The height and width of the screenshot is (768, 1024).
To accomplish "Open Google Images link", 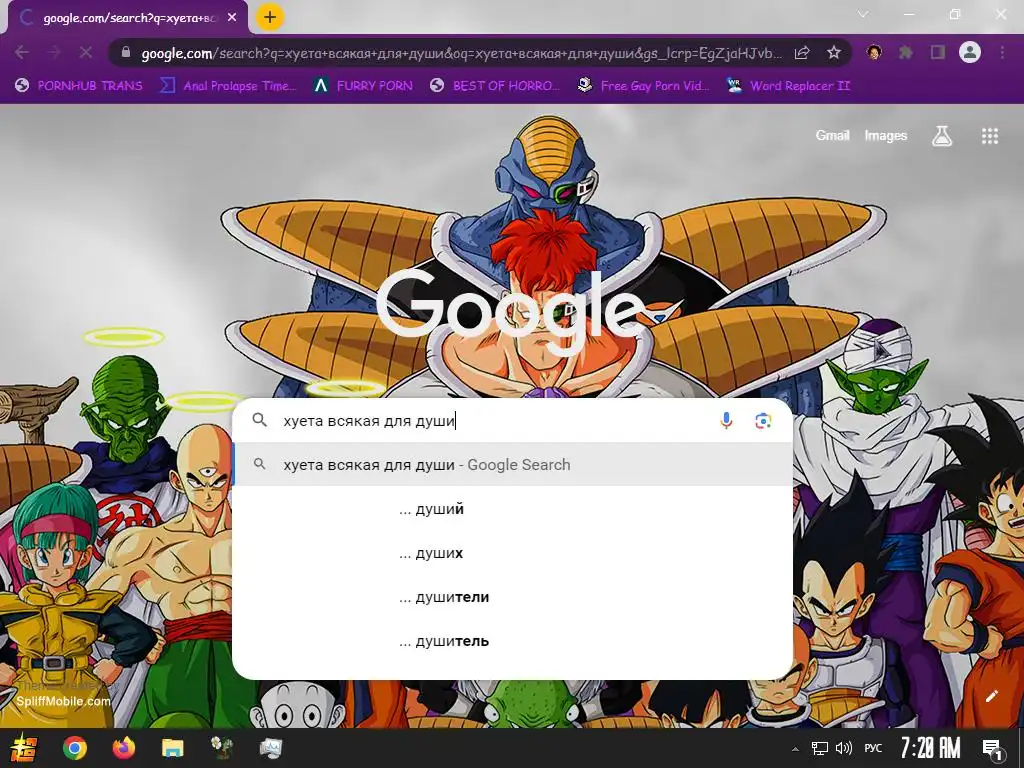I will [886, 135].
